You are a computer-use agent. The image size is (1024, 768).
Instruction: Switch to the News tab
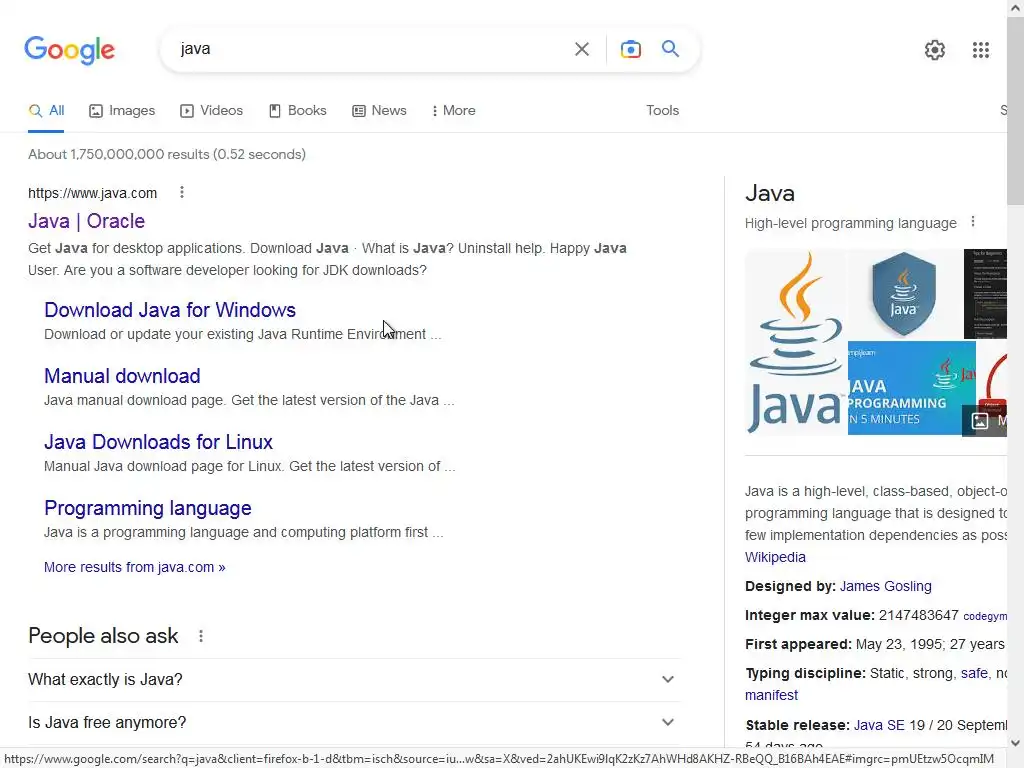tap(379, 110)
